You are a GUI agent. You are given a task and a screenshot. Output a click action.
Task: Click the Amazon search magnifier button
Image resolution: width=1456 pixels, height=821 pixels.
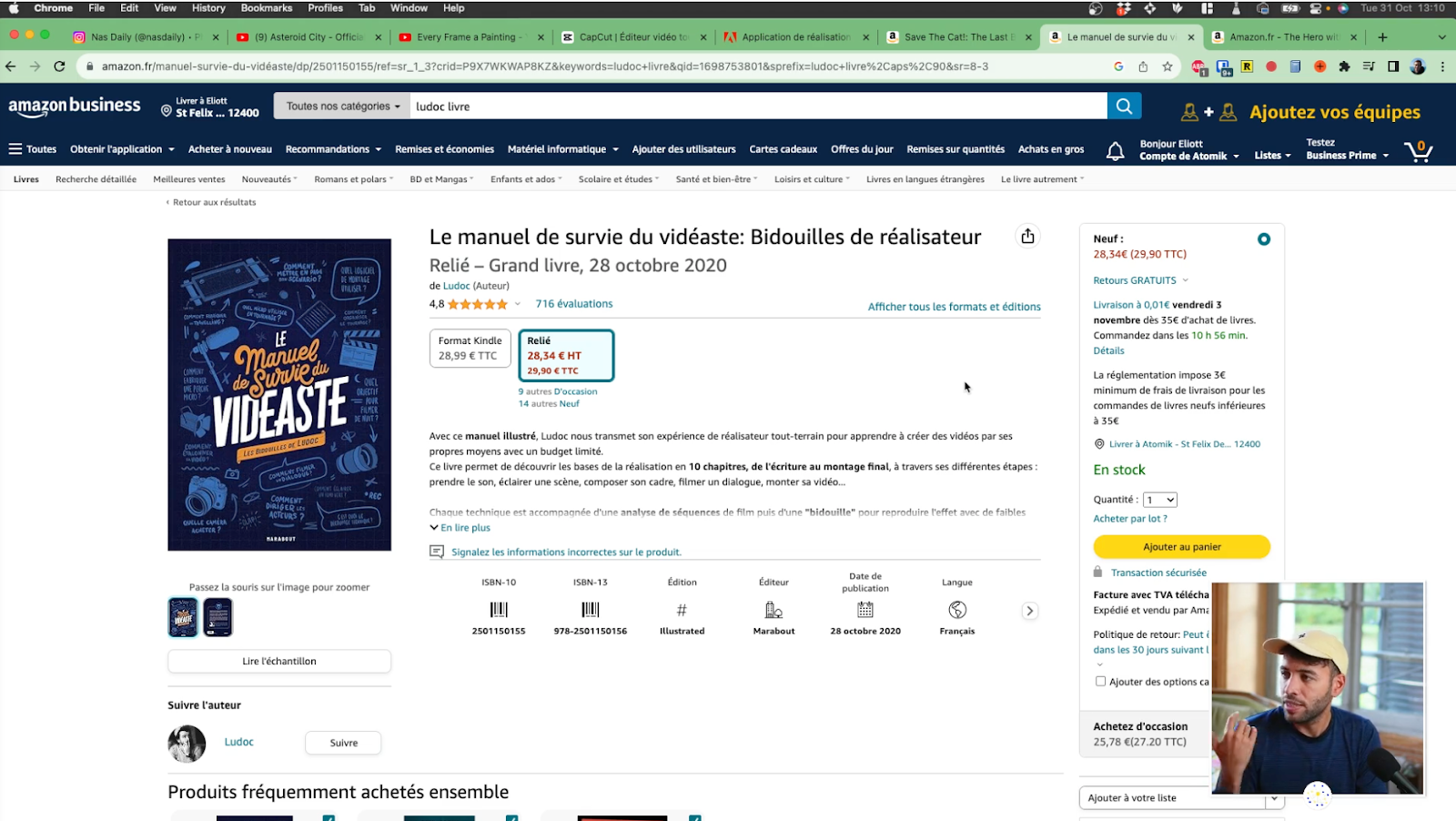(x=1124, y=106)
